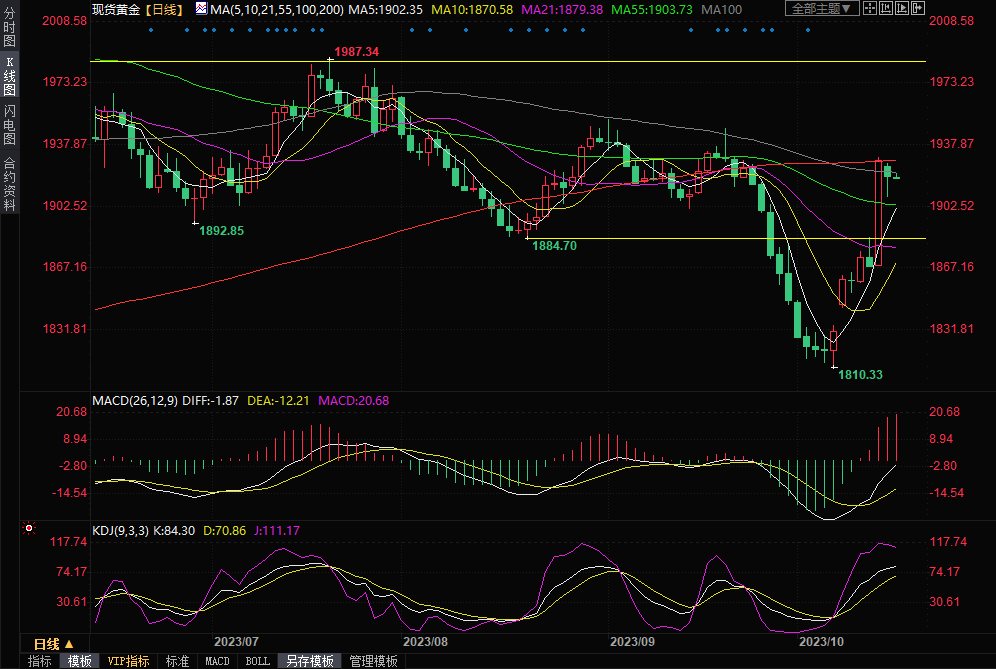Image resolution: width=996 pixels, height=669 pixels.
Task: Click the third layout icon at top right
Action: [900, 9]
